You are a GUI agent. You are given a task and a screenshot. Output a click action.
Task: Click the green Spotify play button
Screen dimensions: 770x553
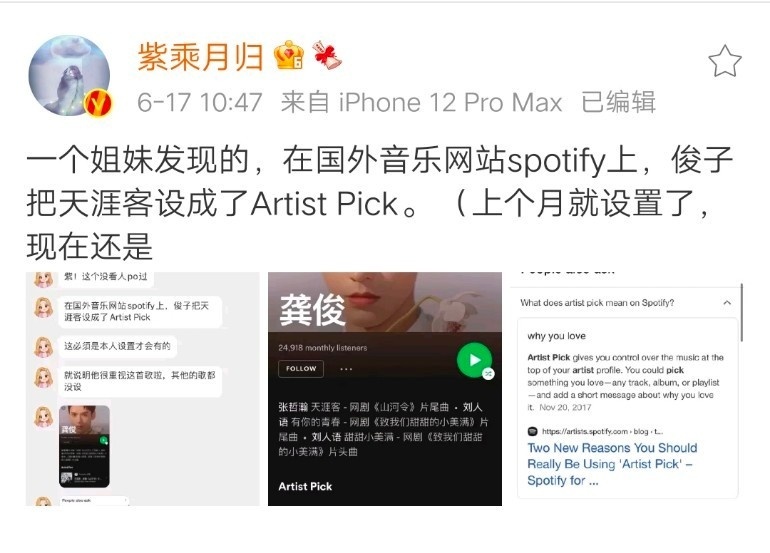point(474,360)
